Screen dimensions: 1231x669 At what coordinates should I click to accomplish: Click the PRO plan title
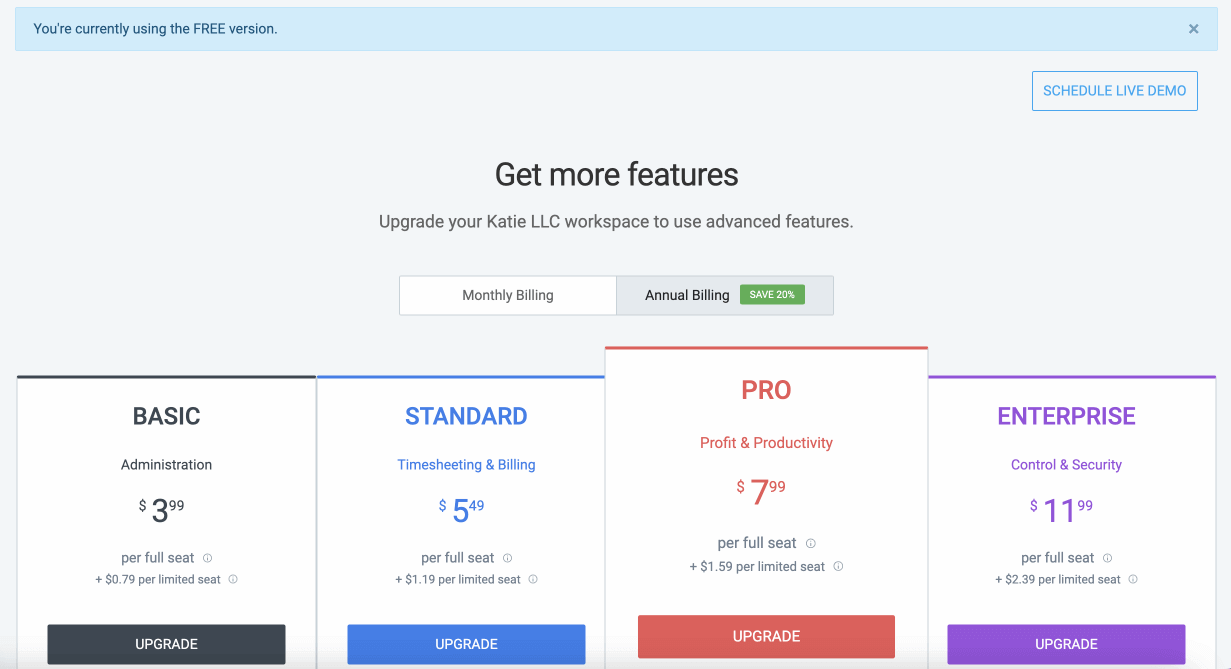coord(766,390)
